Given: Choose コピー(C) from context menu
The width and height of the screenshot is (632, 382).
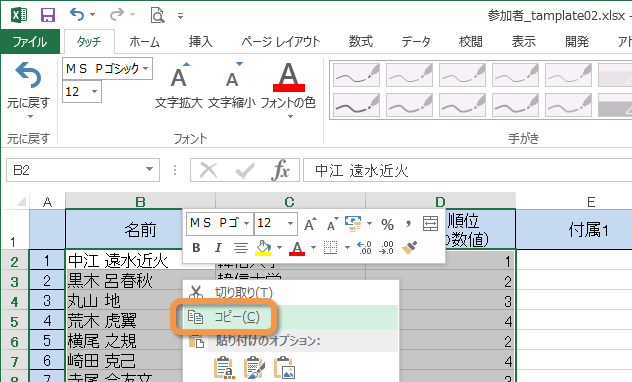Looking at the screenshot, I should [291, 317].
